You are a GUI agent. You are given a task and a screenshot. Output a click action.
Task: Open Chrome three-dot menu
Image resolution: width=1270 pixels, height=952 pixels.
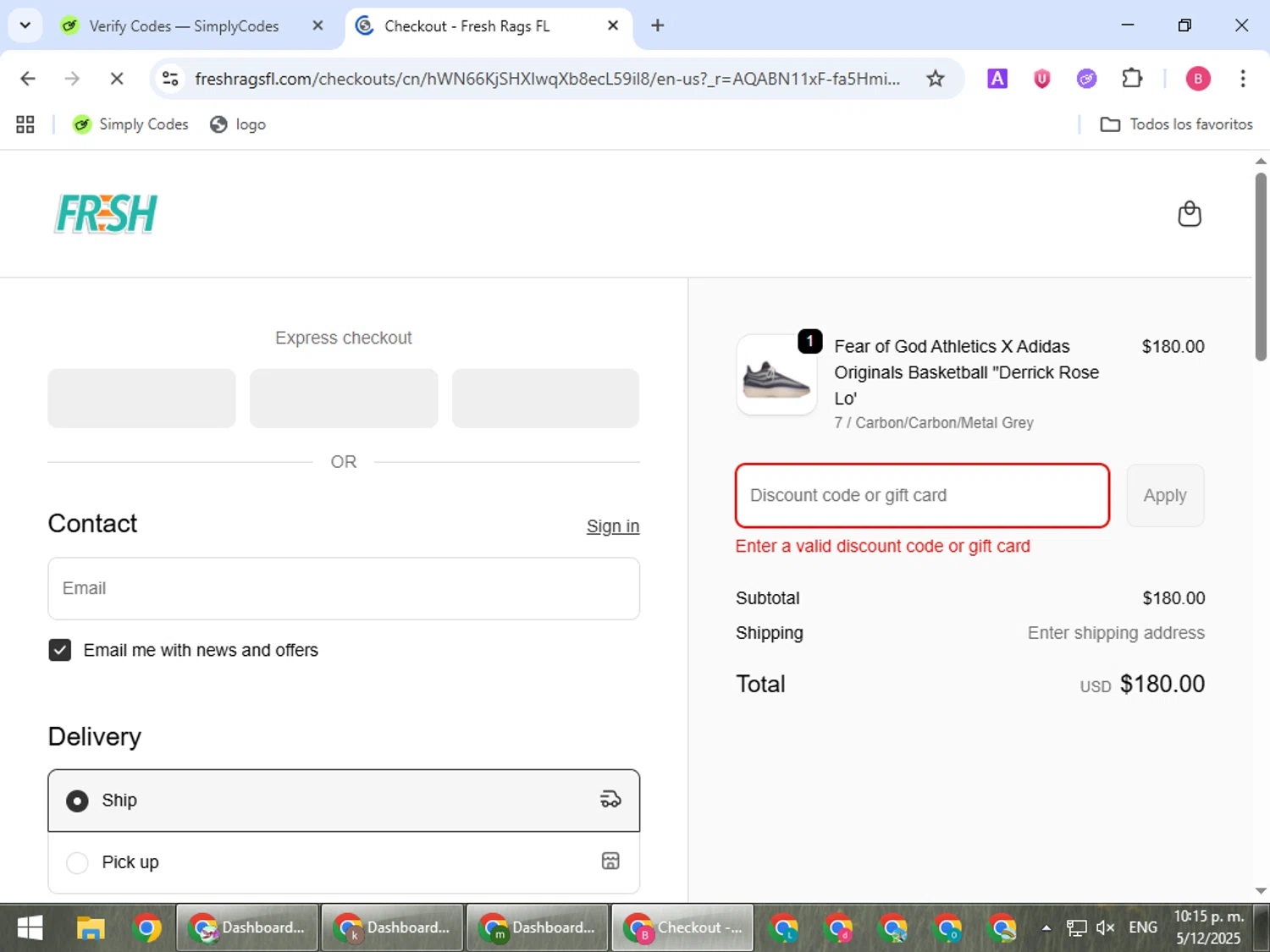(x=1242, y=79)
